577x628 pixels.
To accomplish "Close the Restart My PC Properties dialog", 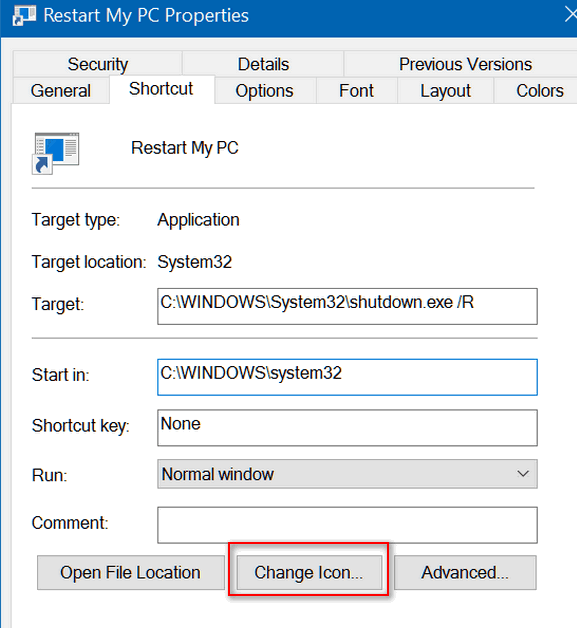I will 571,15.
